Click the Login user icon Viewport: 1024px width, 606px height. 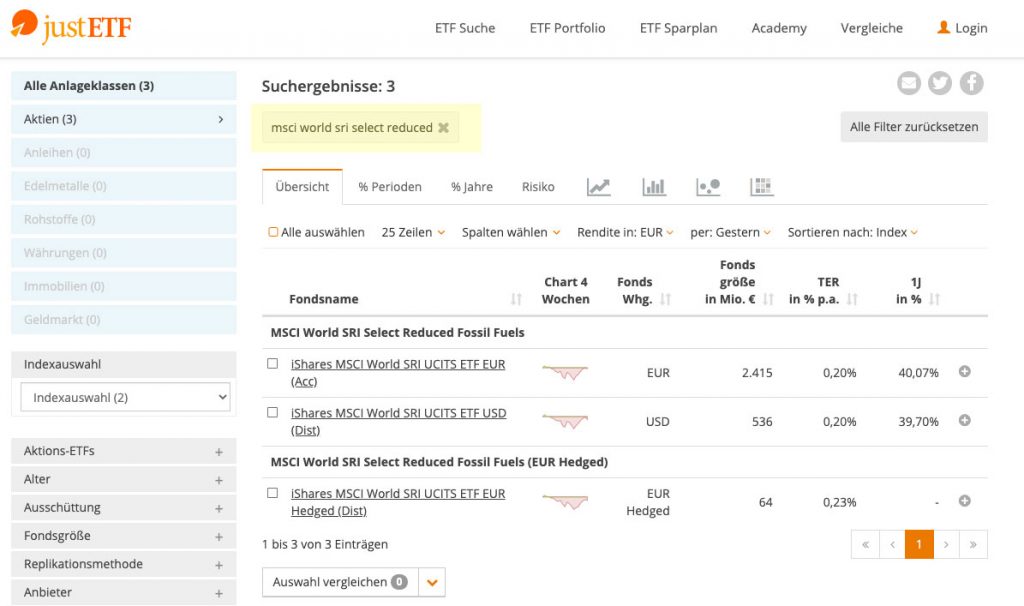click(x=943, y=27)
